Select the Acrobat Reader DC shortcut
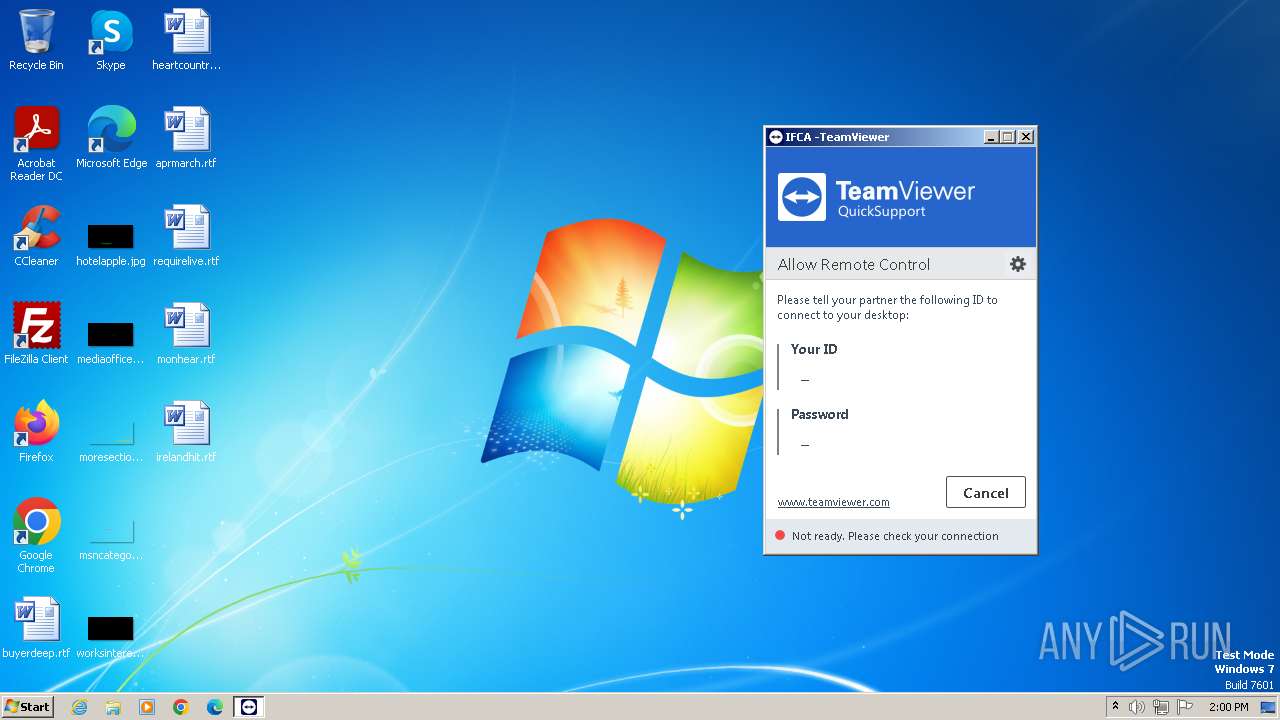 coord(36,144)
